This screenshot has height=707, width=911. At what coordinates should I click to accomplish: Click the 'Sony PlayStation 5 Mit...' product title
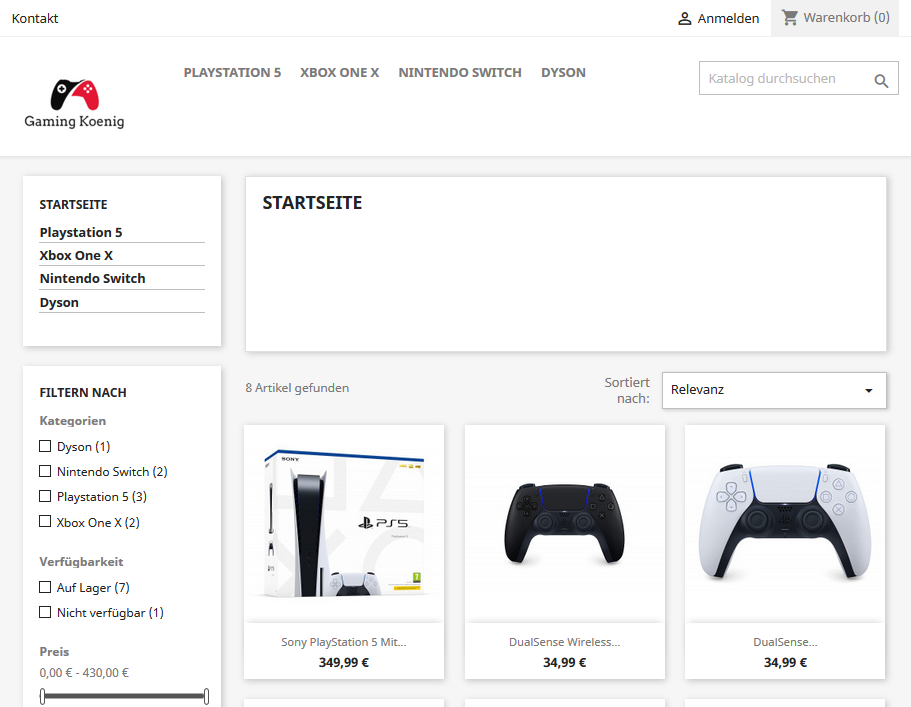click(x=344, y=642)
